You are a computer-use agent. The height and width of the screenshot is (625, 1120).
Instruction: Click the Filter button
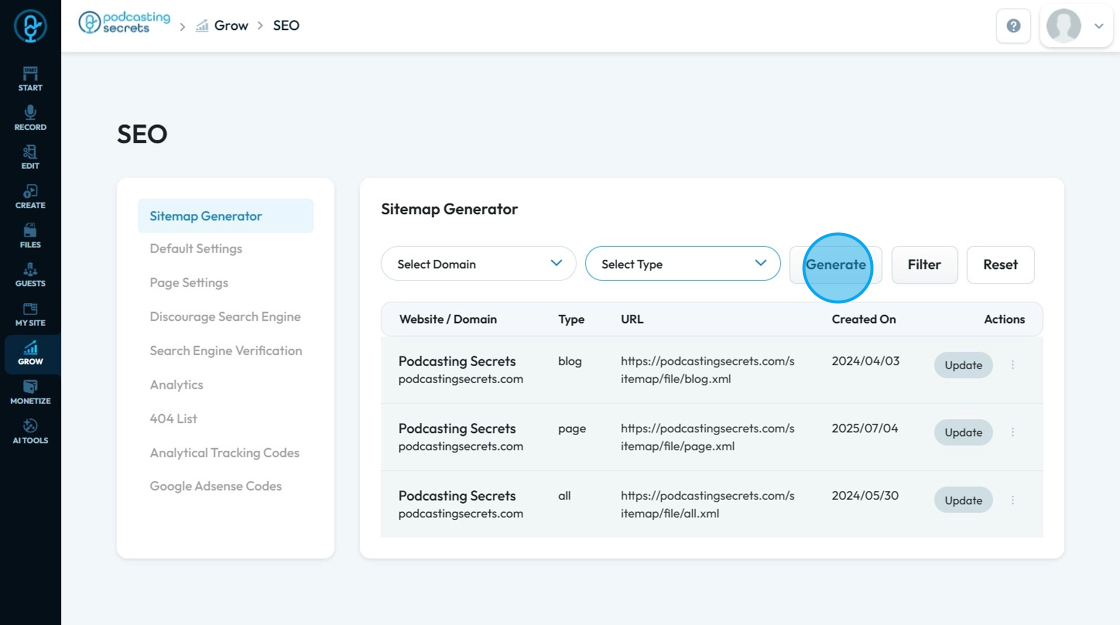pos(924,265)
